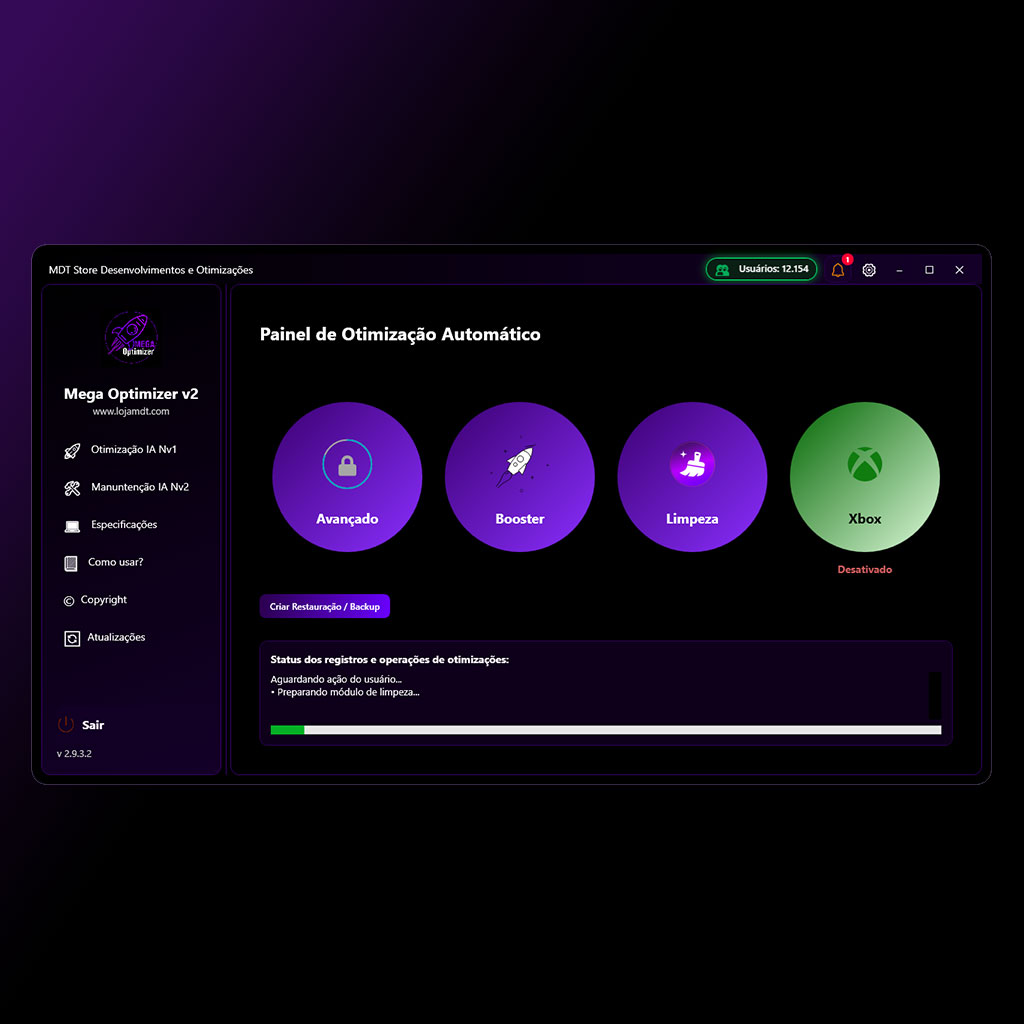Viewport: 1024px width, 1024px height.
Task: Click the notification bell icon
Action: click(838, 270)
